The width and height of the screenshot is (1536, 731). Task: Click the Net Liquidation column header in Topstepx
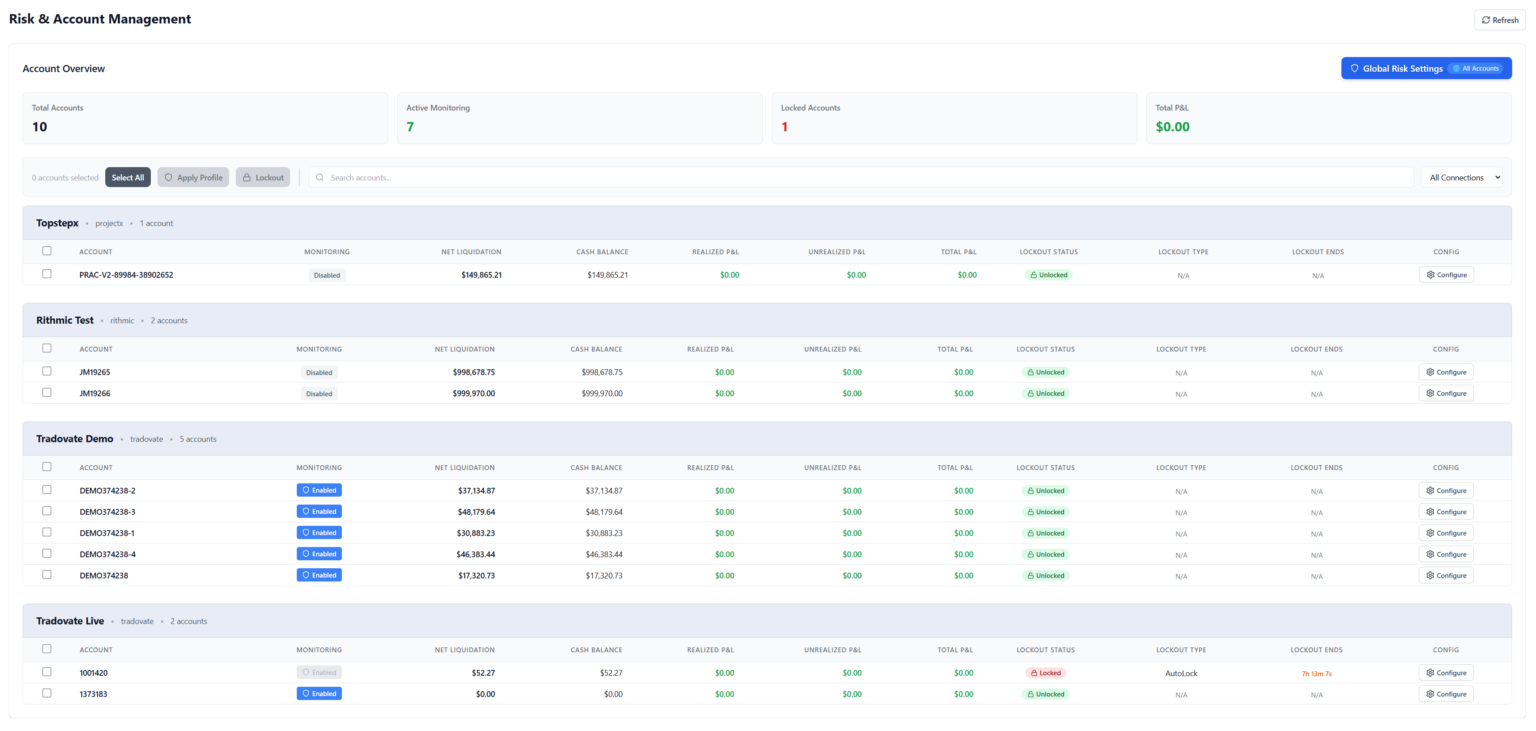tap(471, 252)
